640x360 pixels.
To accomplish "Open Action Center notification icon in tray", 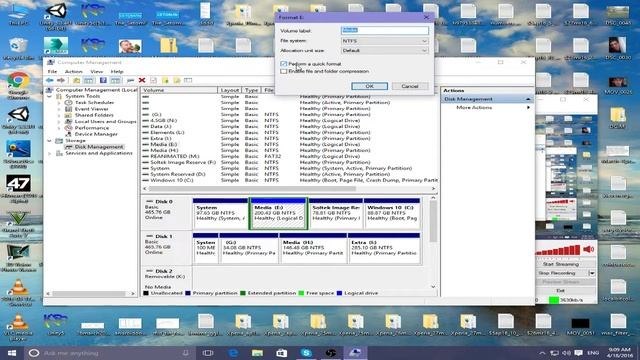I will [578, 353].
